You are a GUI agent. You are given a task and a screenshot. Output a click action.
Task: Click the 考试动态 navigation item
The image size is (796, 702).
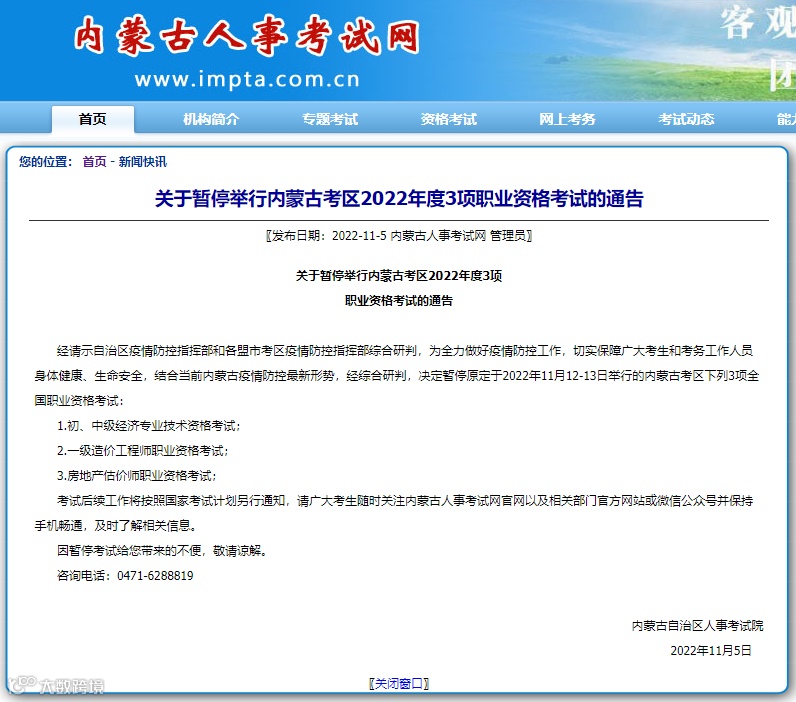(686, 119)
